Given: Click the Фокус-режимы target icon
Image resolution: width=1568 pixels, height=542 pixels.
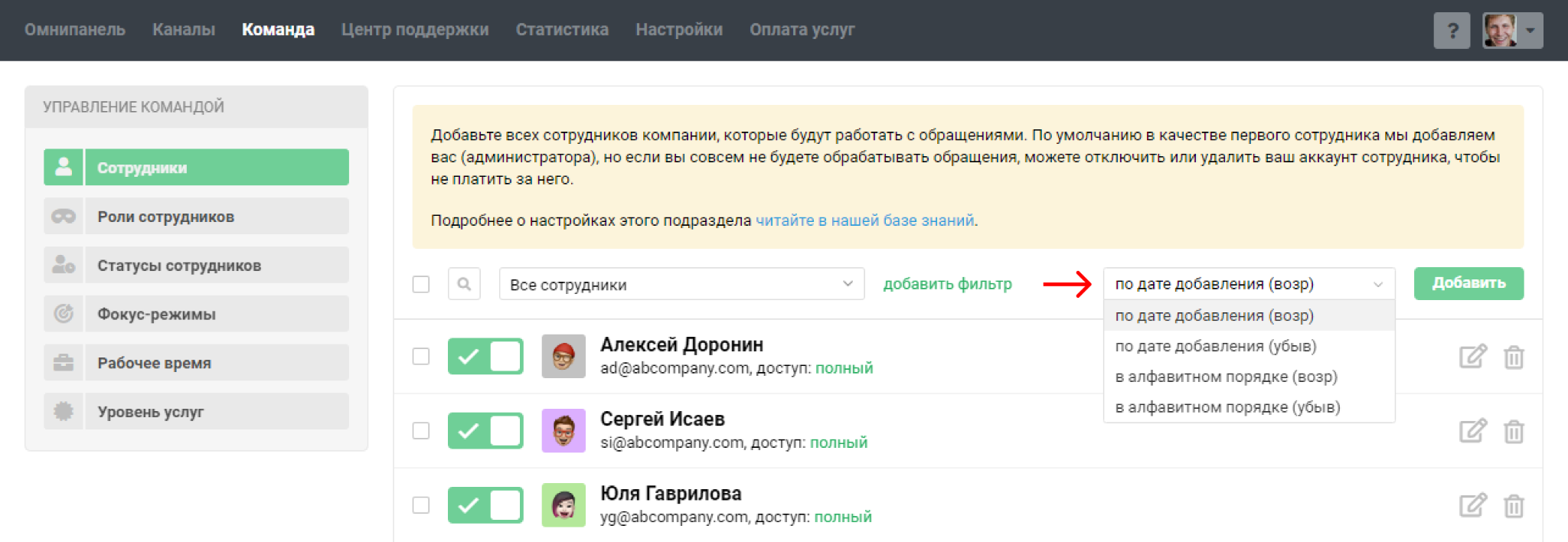Looking at the screenshot, I should tap(64, 314).
